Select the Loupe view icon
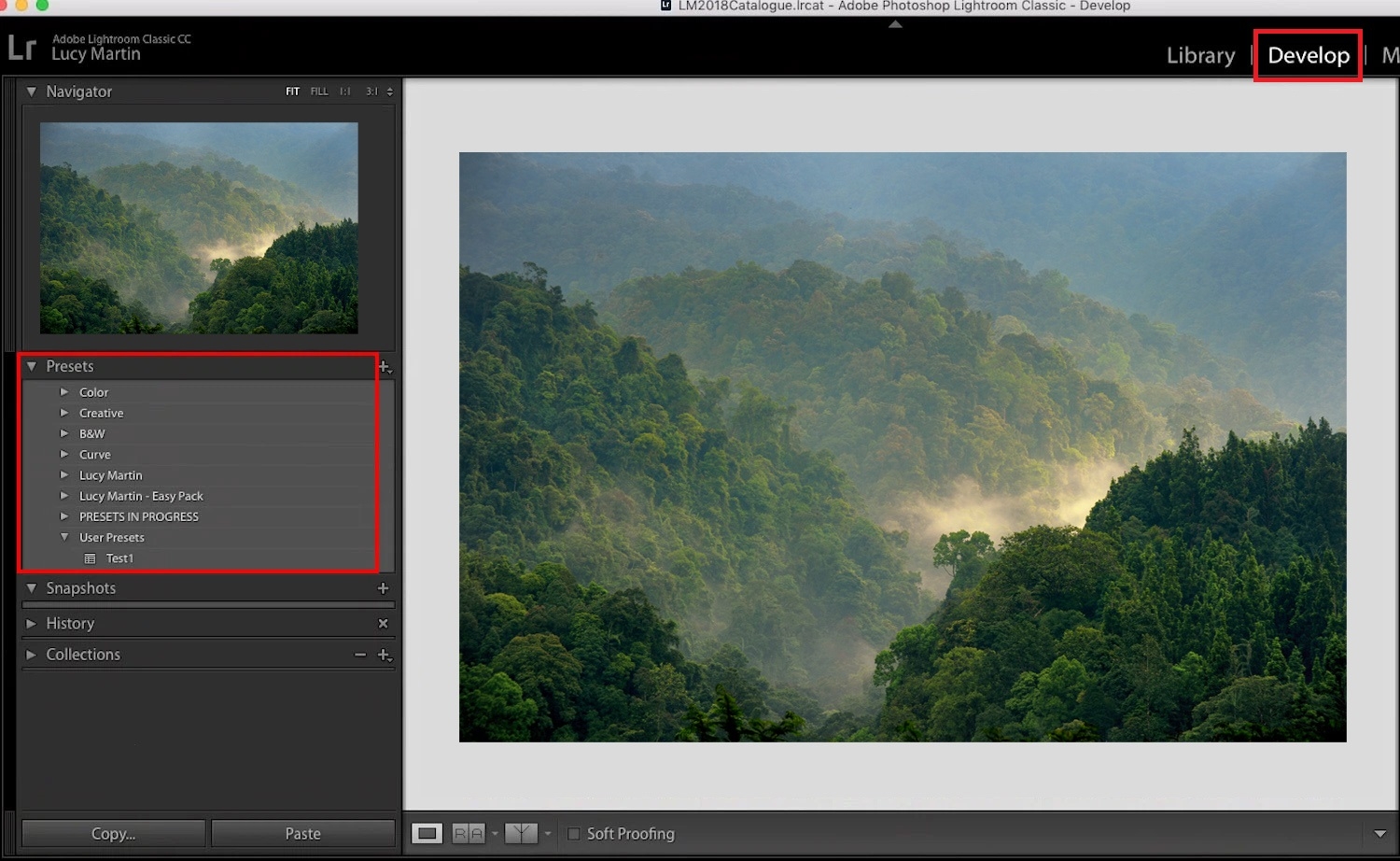This screenshot has height=861, width=1400. pos(427,833)
